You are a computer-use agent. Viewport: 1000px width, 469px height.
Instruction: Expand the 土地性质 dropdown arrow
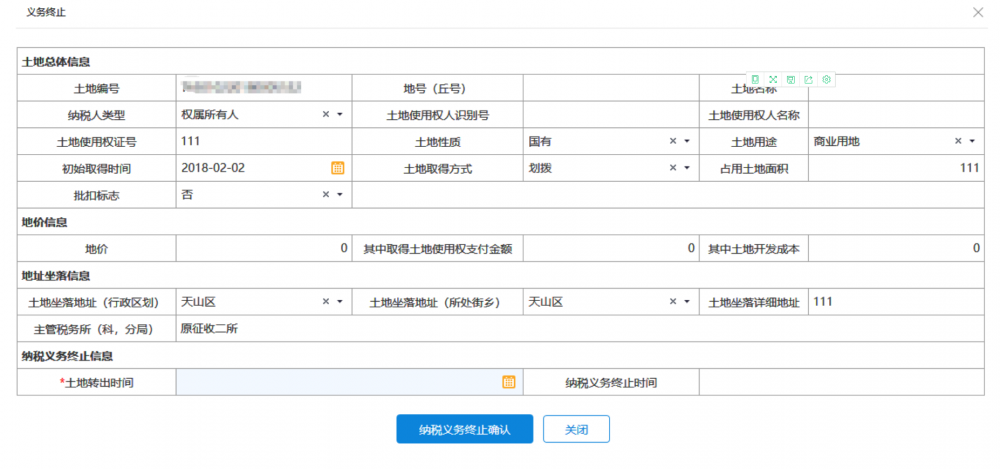pyautogui.click(x=687, y=142)
